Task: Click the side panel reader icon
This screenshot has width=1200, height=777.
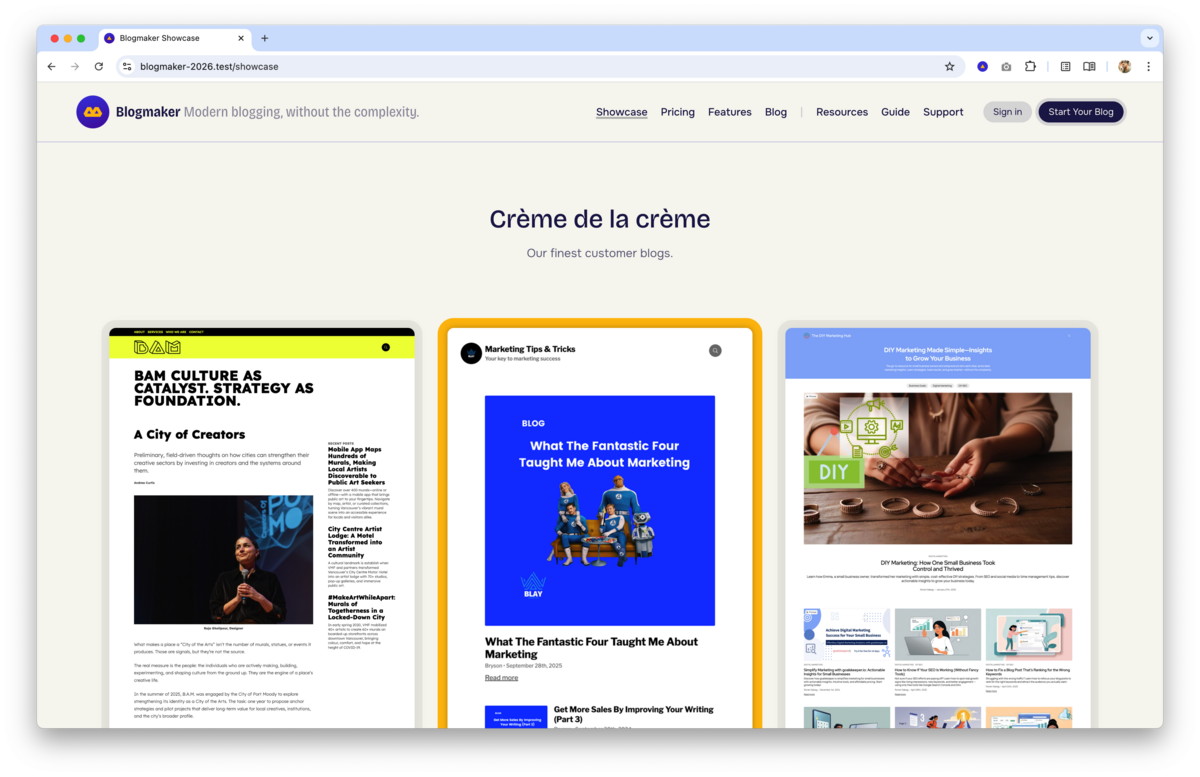Action: (1089, 65)
